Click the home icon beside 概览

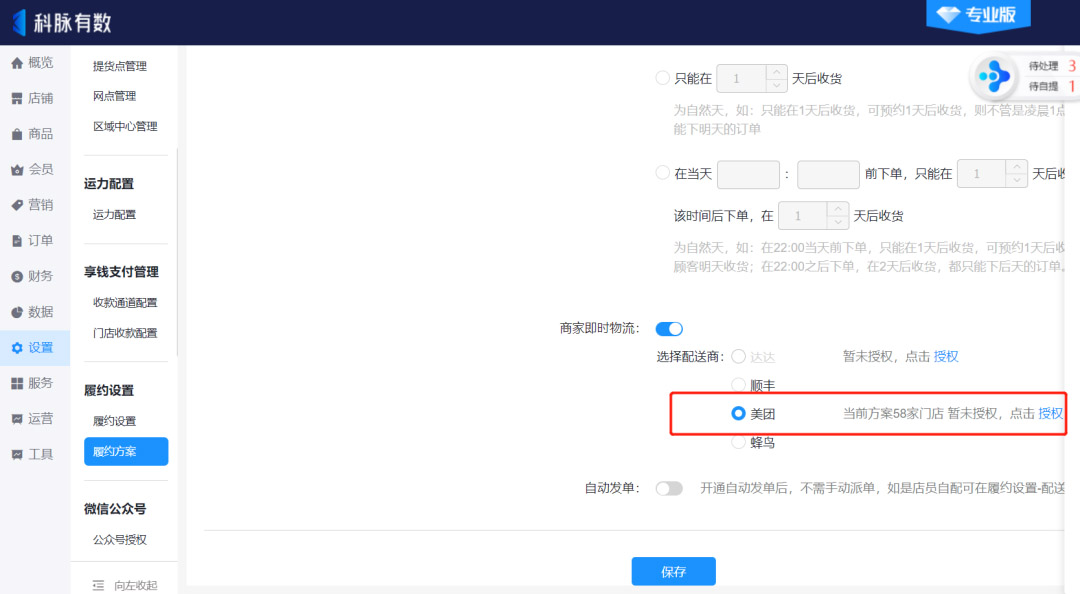[17, 63]
